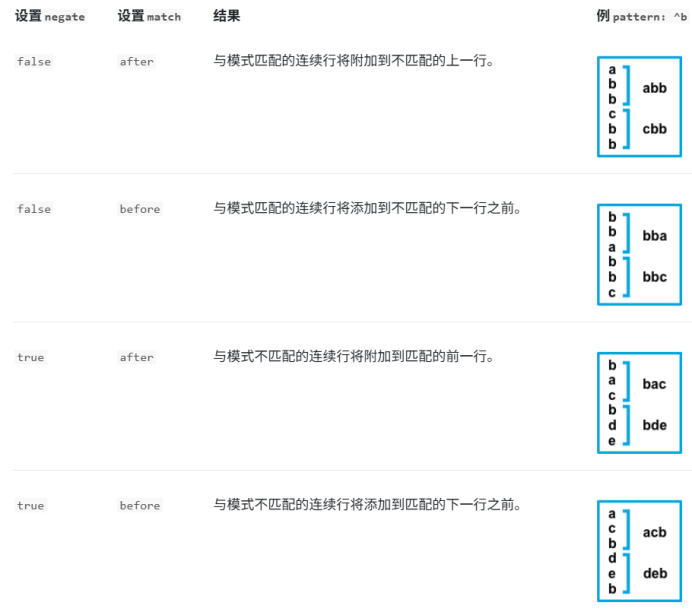Screen dimensions: 692x612
Task: Open the example diagram showing acb and deb
Action: point(639,551)
